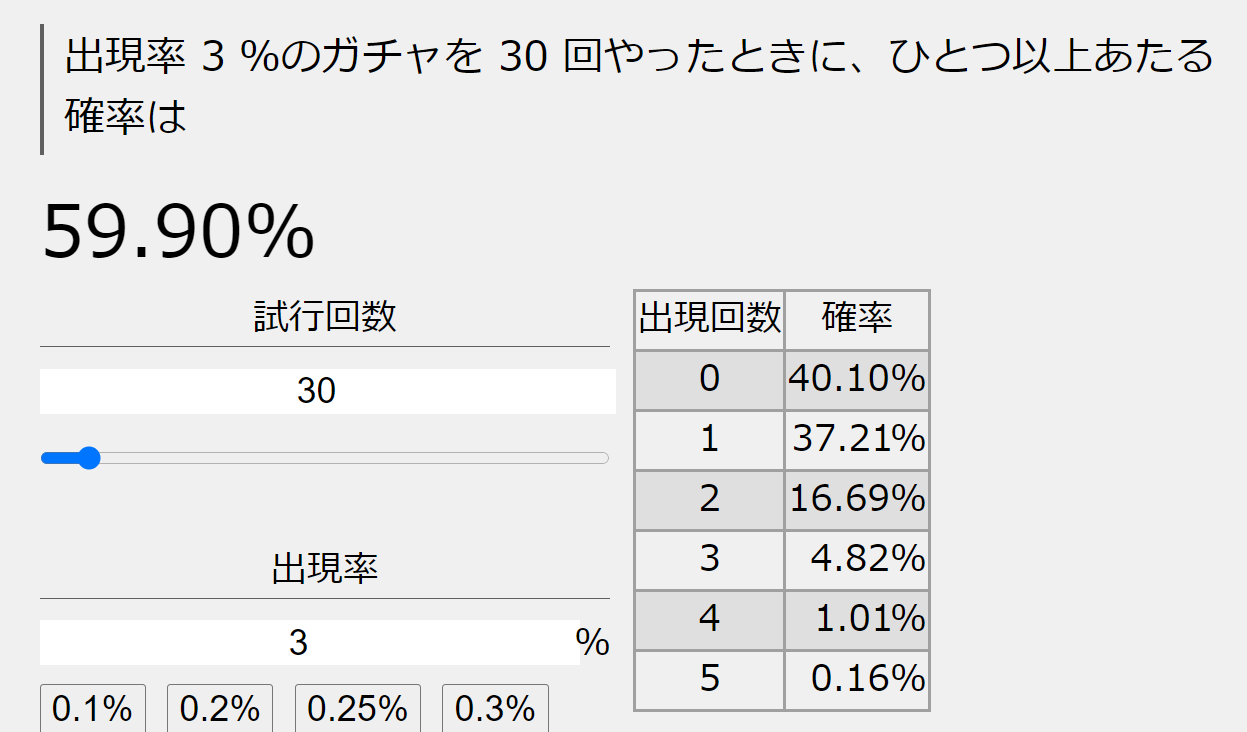Click the 確率 table column header

point(857,320)
